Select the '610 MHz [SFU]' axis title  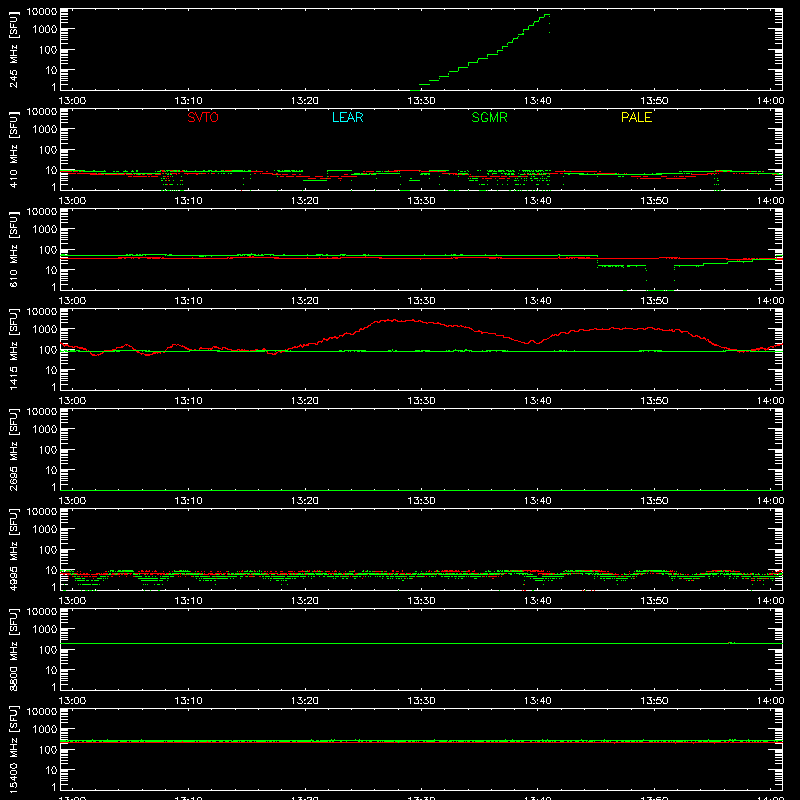(14, 250)
